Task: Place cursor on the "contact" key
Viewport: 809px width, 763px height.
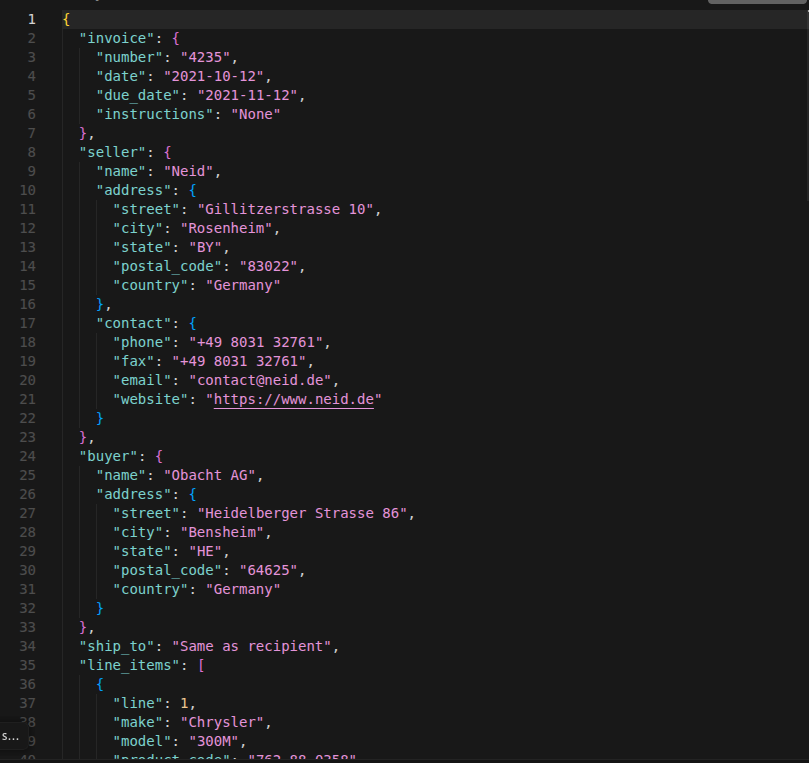Action: pos(134,323)
